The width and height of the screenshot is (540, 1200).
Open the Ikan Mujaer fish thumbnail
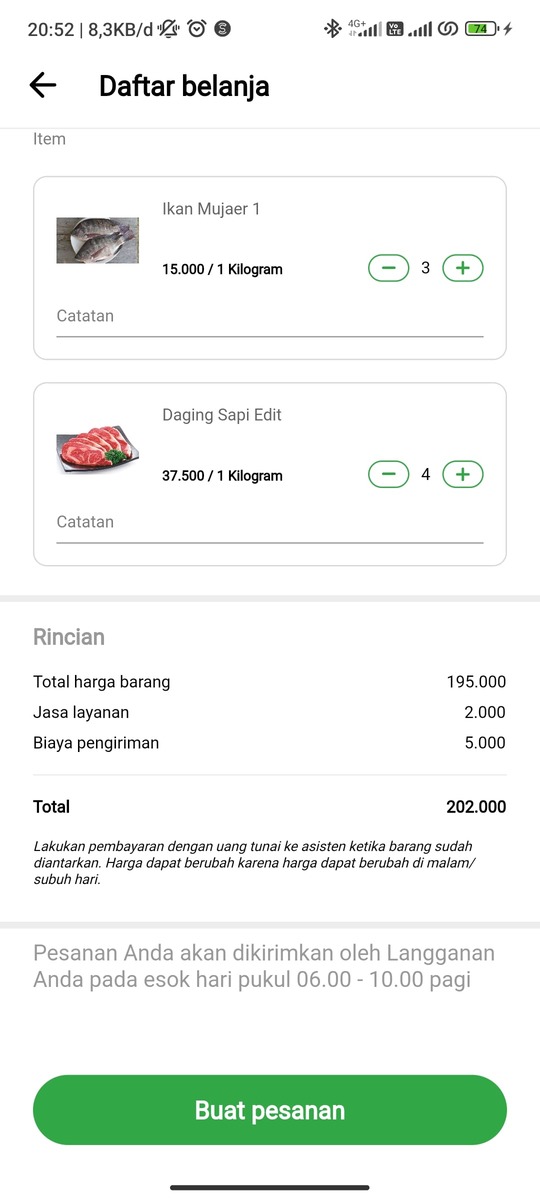pos(97,240)
